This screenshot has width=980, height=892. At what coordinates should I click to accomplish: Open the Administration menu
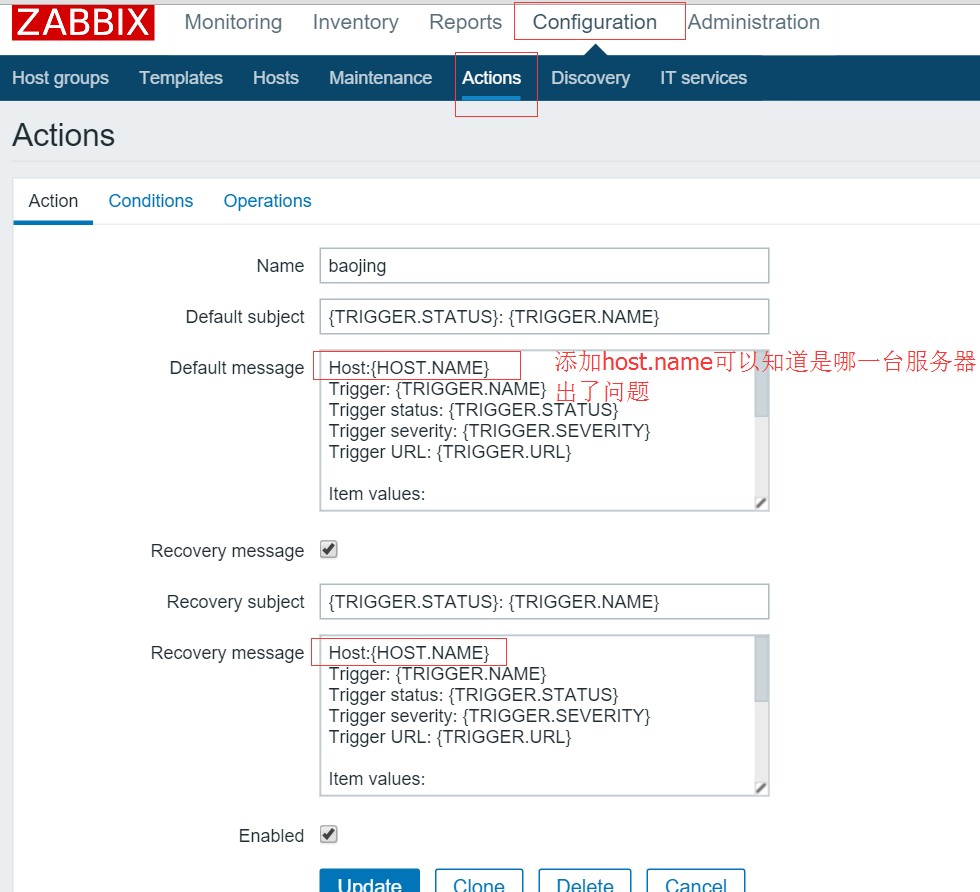[x=753, y=22]
